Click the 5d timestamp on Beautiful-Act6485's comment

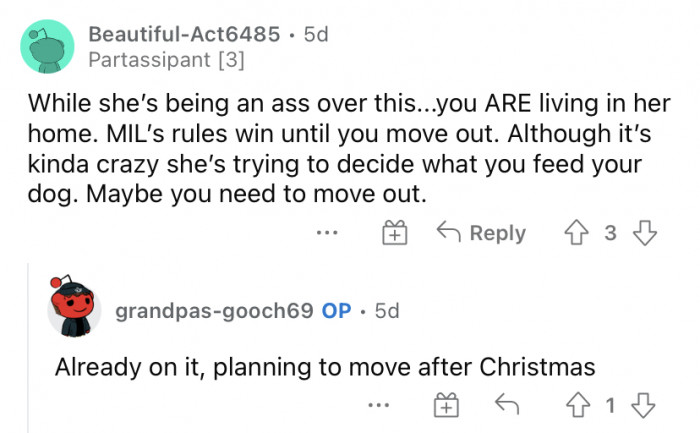pyautogui.click(x=315, y=34)
